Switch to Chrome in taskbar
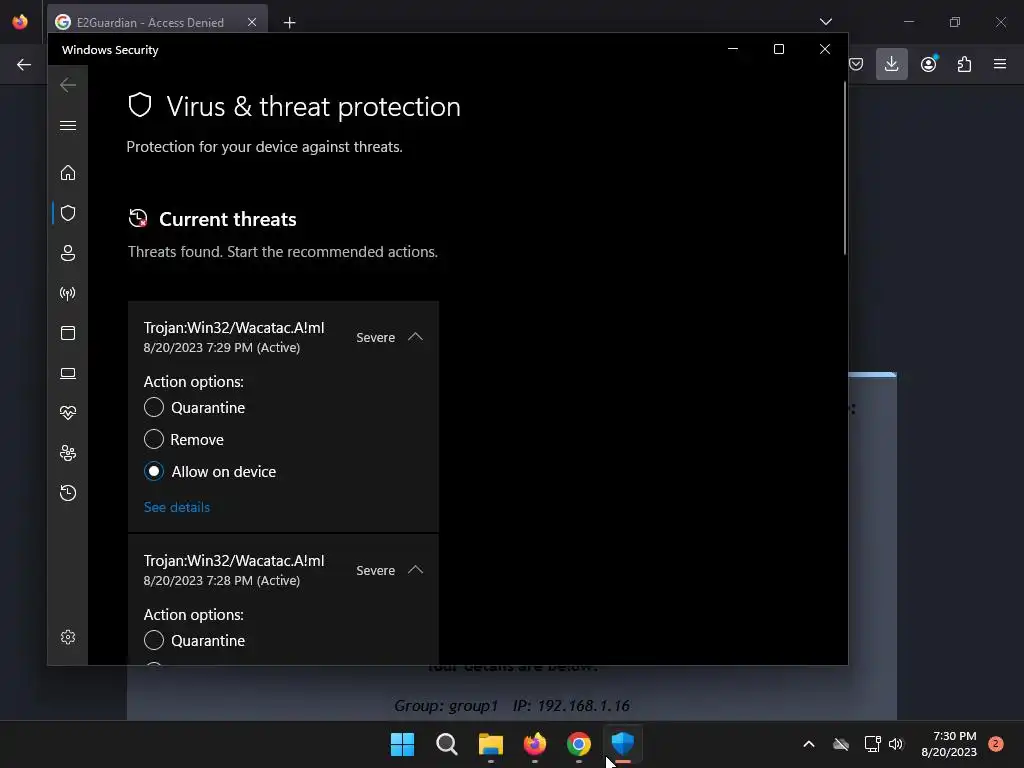The height and width of the screenshot is (768, 1024). pyautogui.click(x=579, y=744)
